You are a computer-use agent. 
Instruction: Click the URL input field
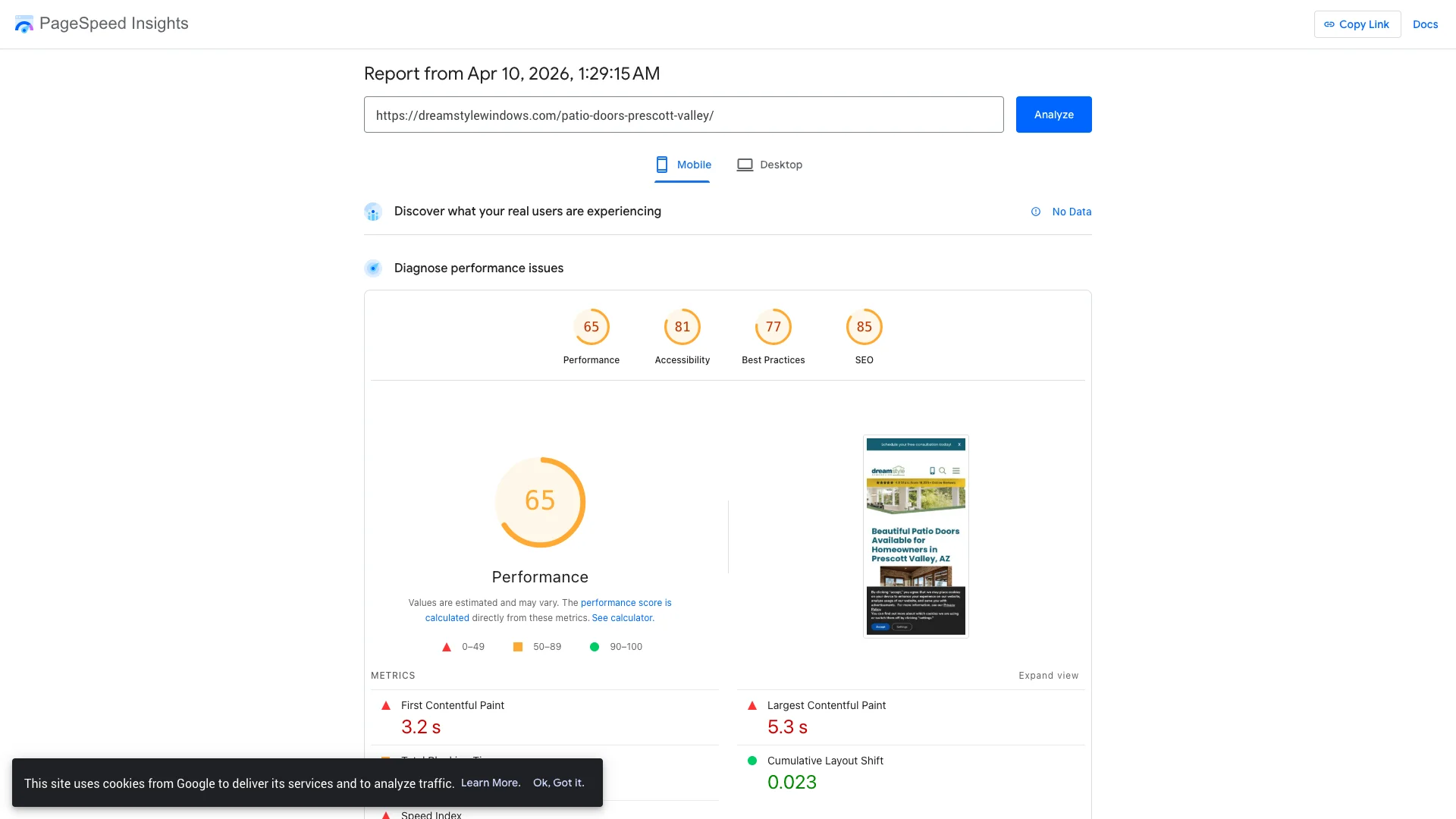682,115
